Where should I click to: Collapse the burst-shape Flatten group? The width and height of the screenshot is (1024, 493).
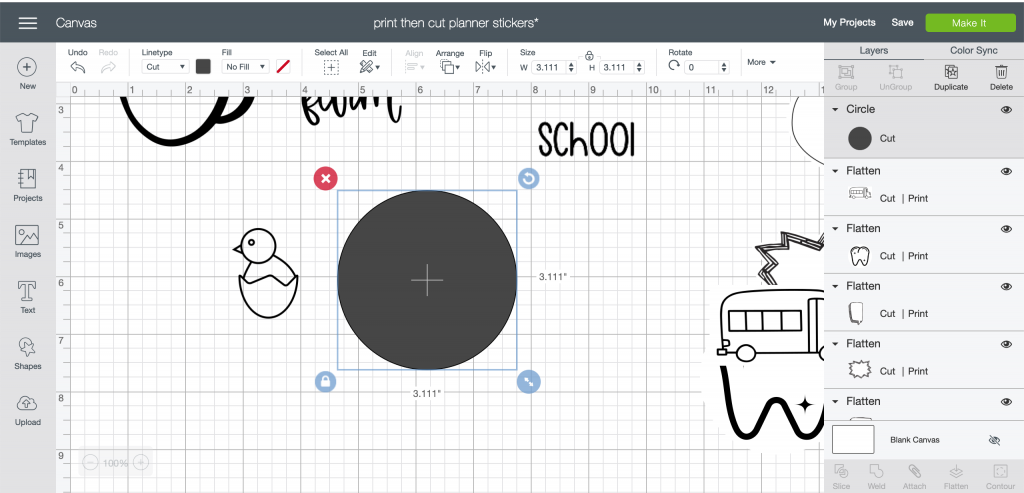[835, 343]
